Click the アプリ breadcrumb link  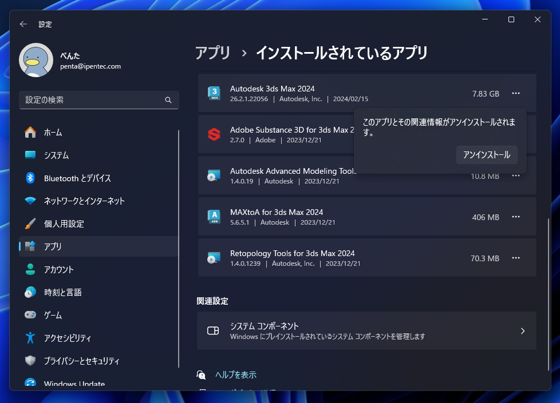(212, 53)
